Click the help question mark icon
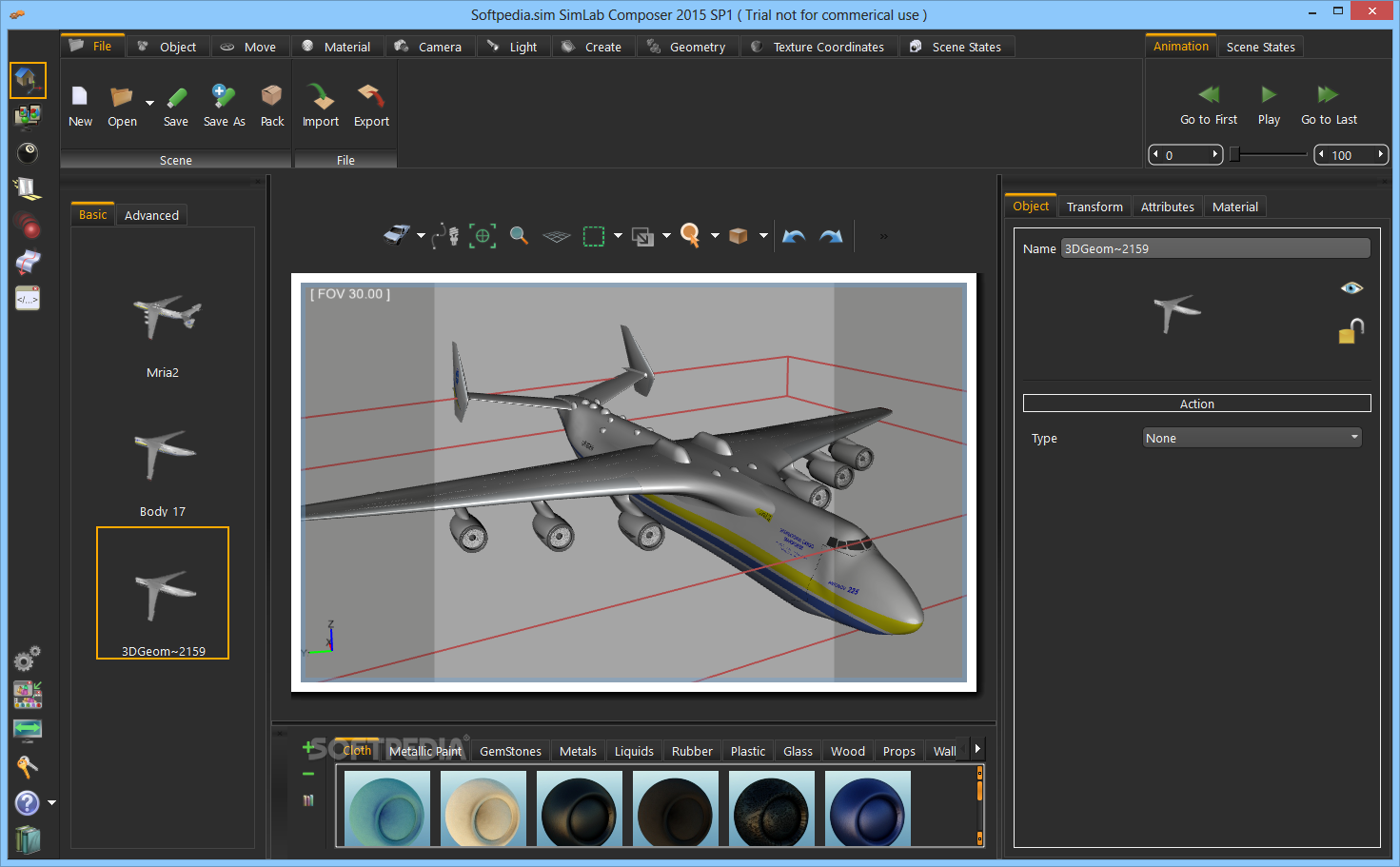The width and height of the screenshot is (1400, 867). coord(28,803)
